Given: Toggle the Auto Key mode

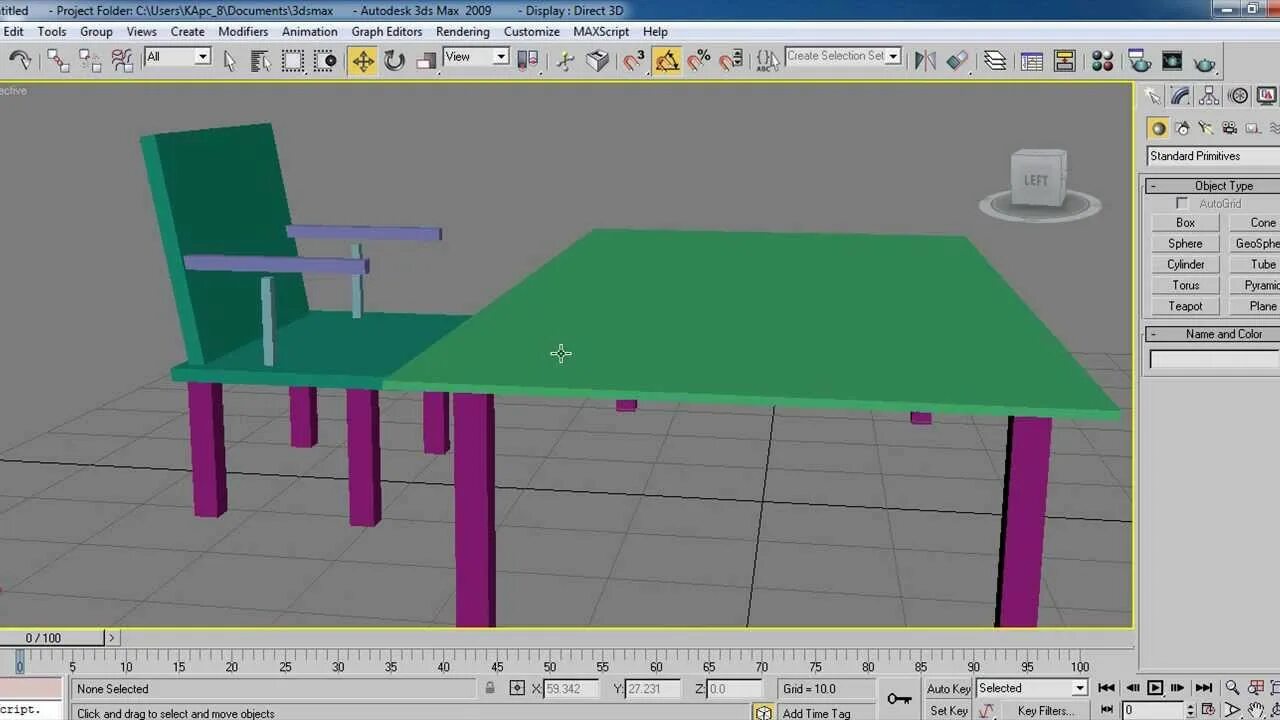Looking at the screenshot, I should (948, 688).
